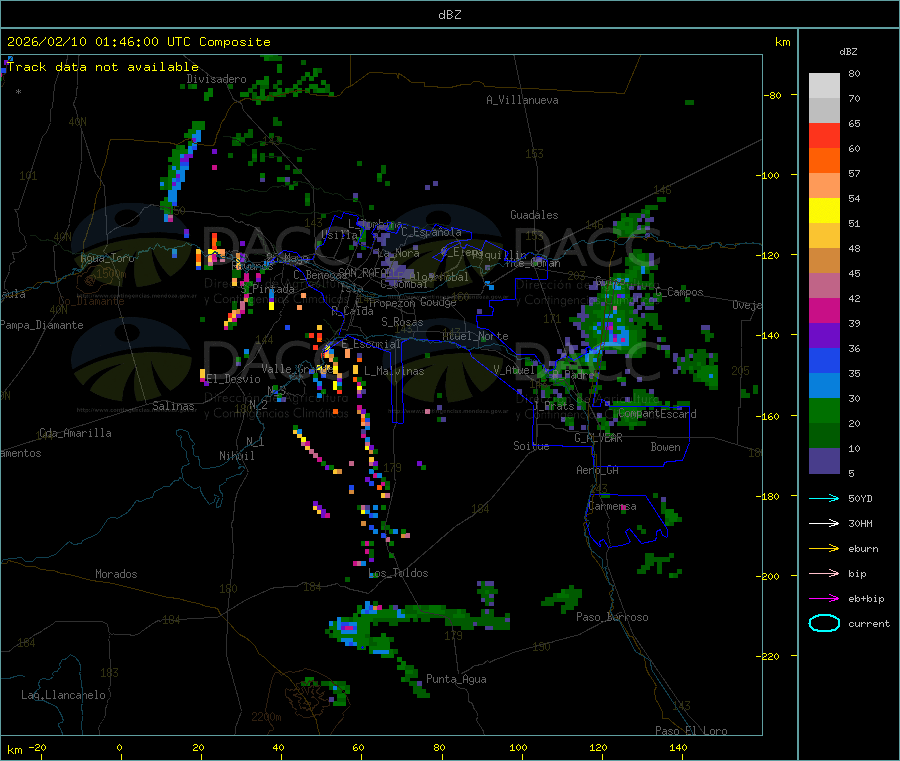Image resolution: width=900 pixels, height=761 pixels.
Task: Click the yellow eburn arrow in legend
Action: coord(824,548)
